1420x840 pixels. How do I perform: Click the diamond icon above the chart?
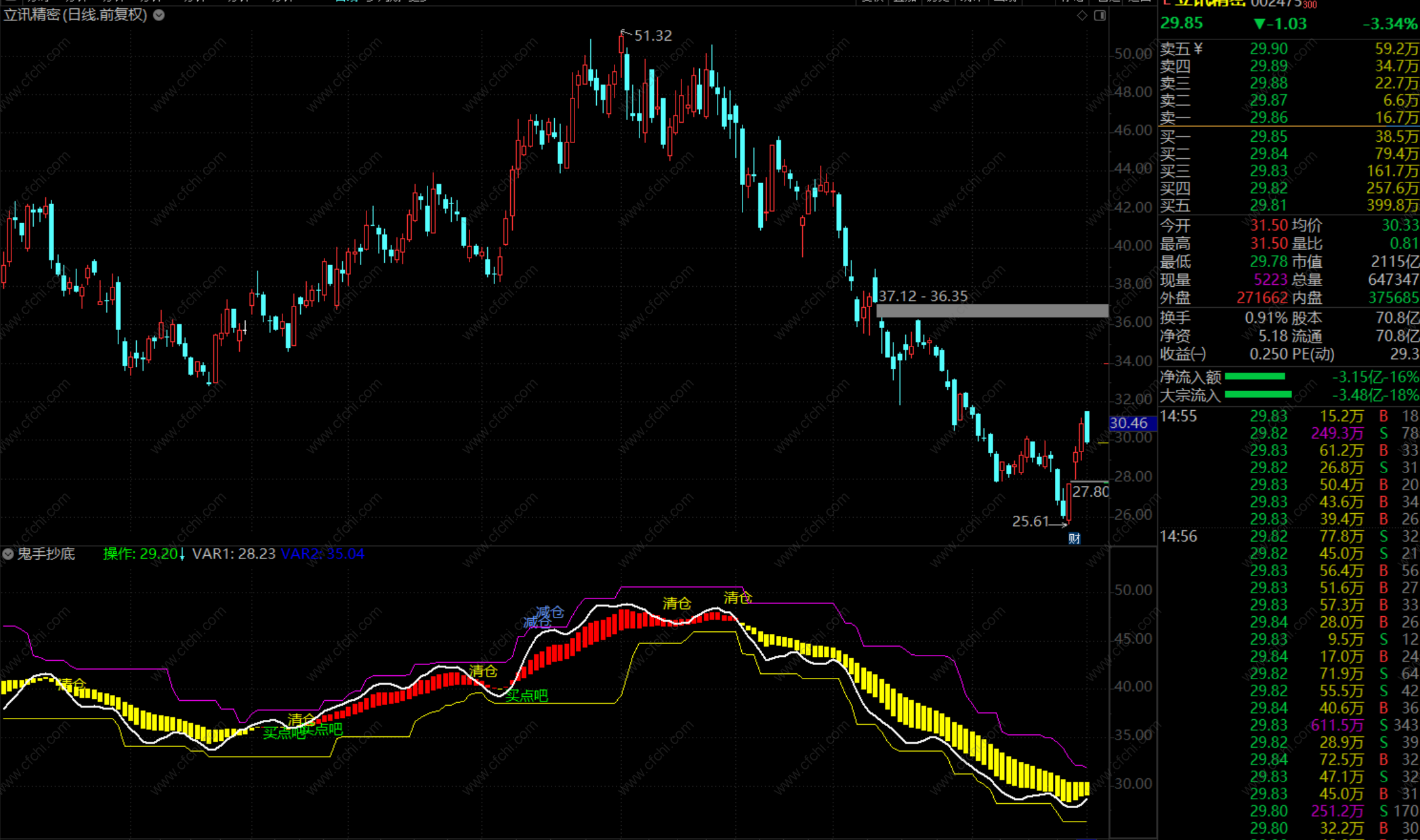[1082, 15]
